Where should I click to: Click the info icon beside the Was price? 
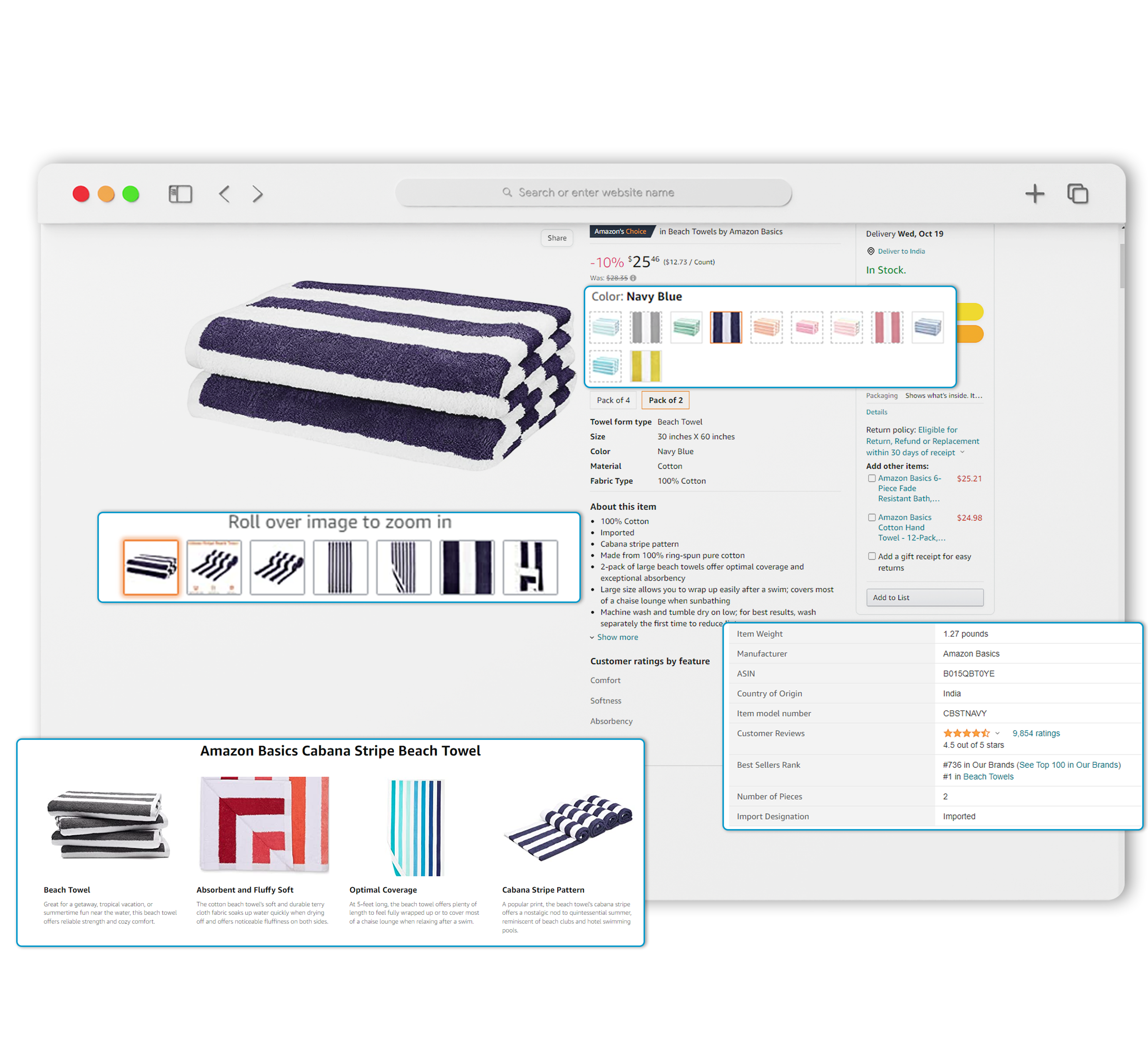coord(633,278)
